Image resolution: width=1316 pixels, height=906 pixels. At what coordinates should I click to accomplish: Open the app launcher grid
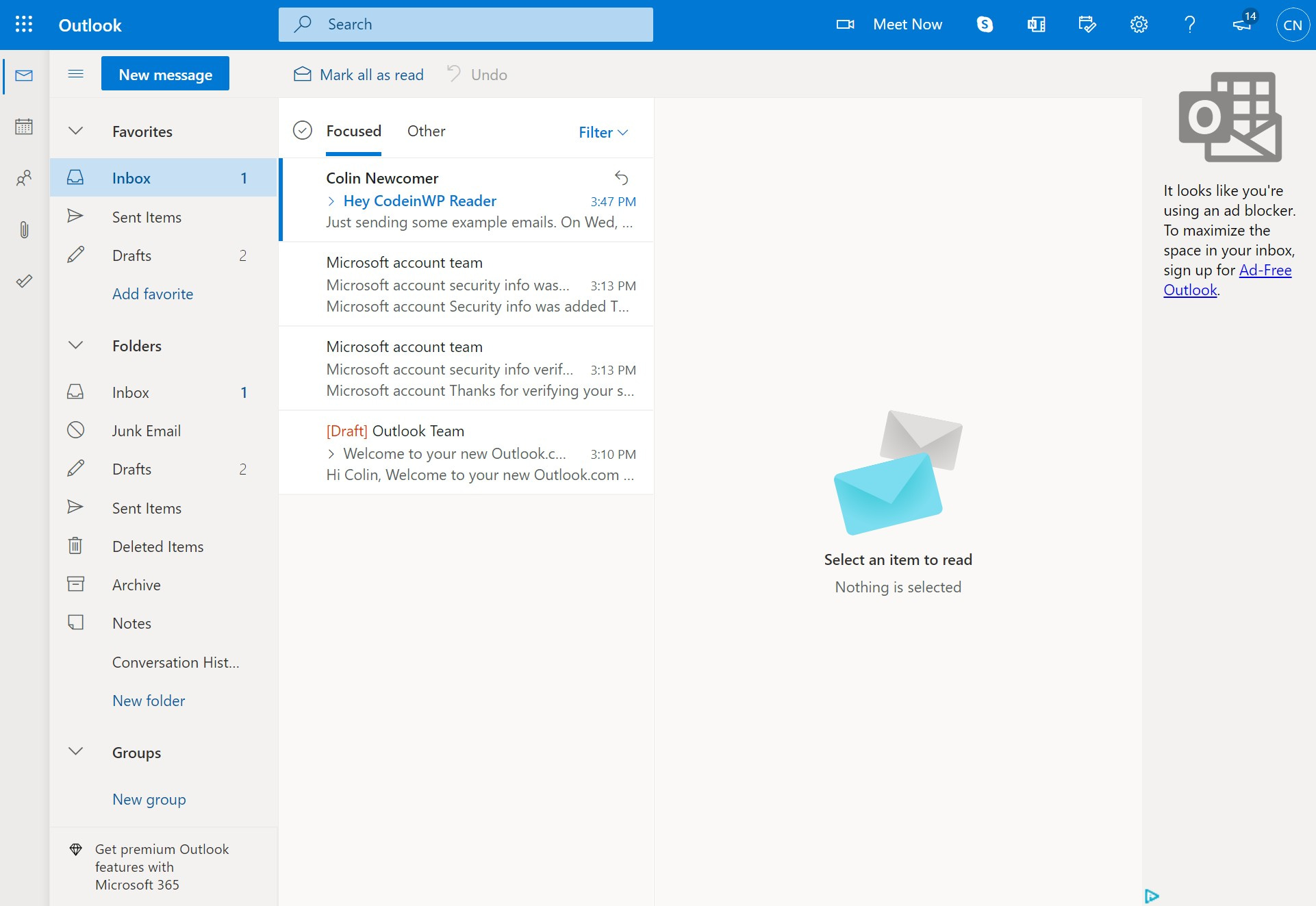[x=23, y=24]
